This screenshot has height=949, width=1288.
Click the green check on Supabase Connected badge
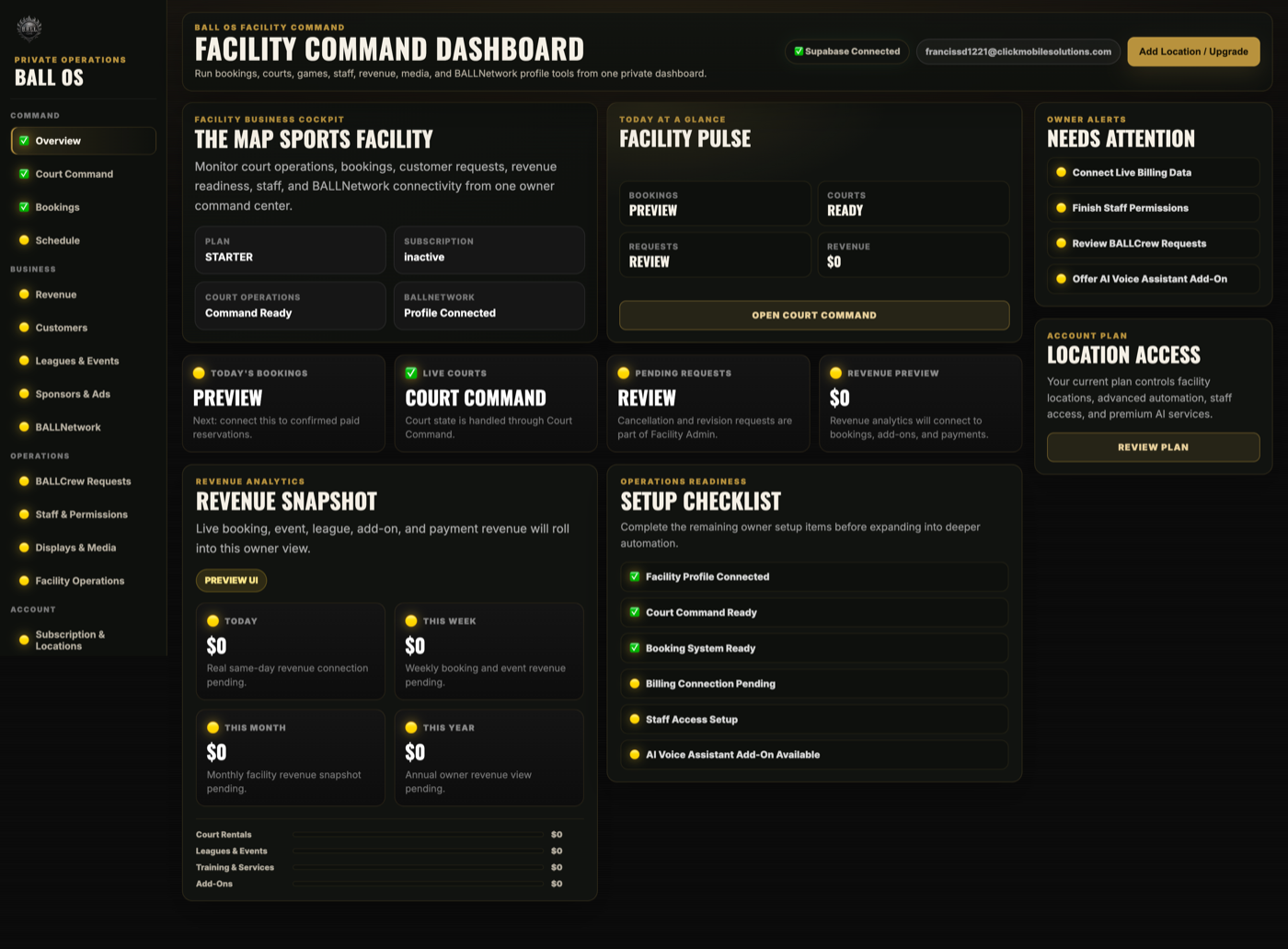click(x=799, y=52)
